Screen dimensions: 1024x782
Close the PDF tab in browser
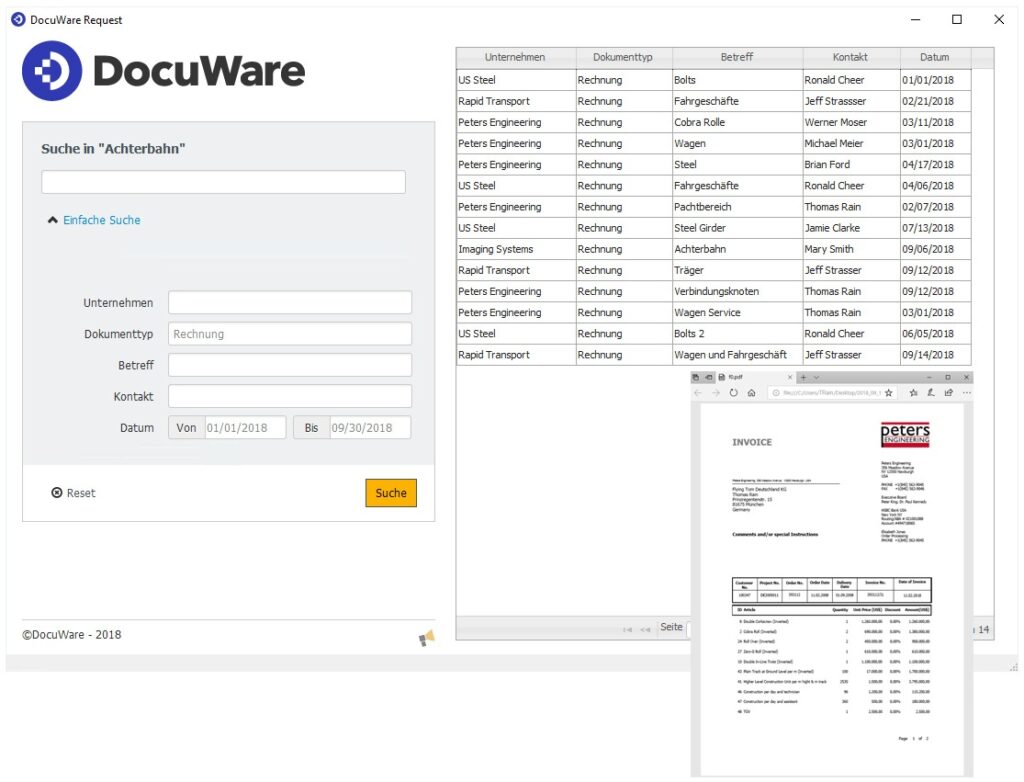point(790,377)
